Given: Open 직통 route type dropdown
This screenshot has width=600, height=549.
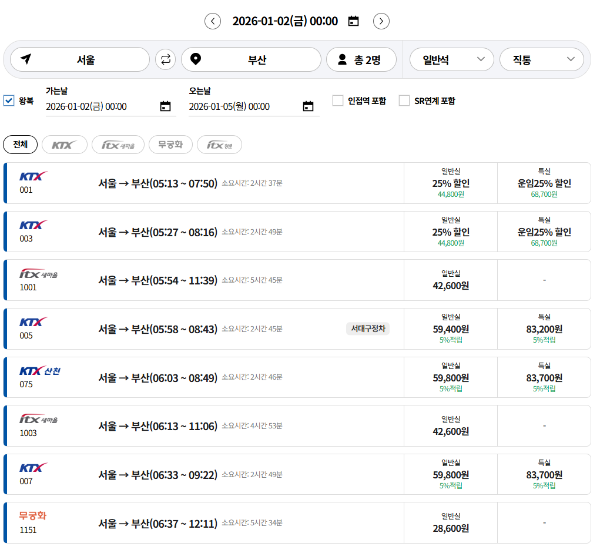Looking at the screenshot, I should click(x=541, y=60).
